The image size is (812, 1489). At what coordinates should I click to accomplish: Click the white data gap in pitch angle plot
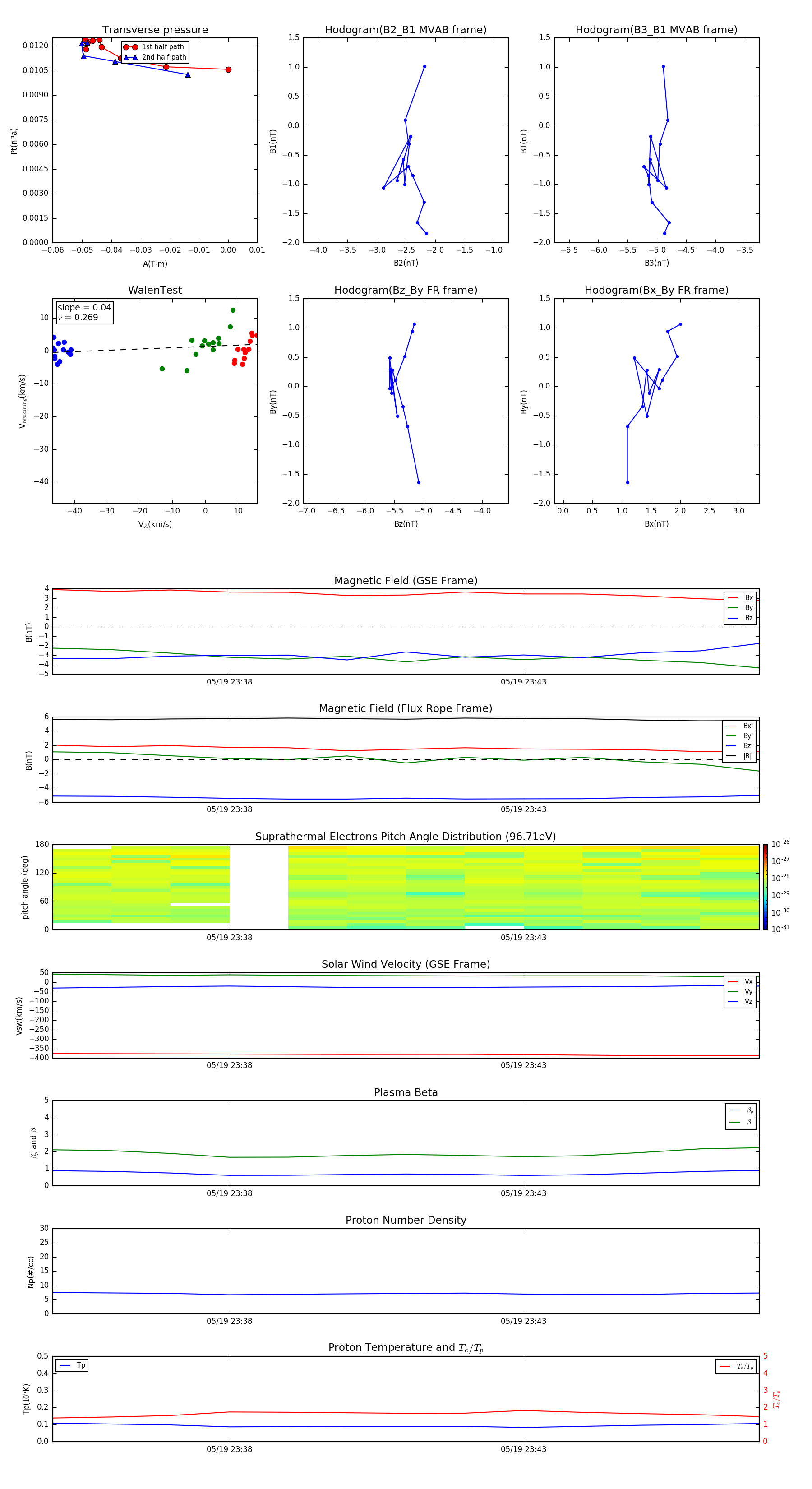(x=259, y=887)
